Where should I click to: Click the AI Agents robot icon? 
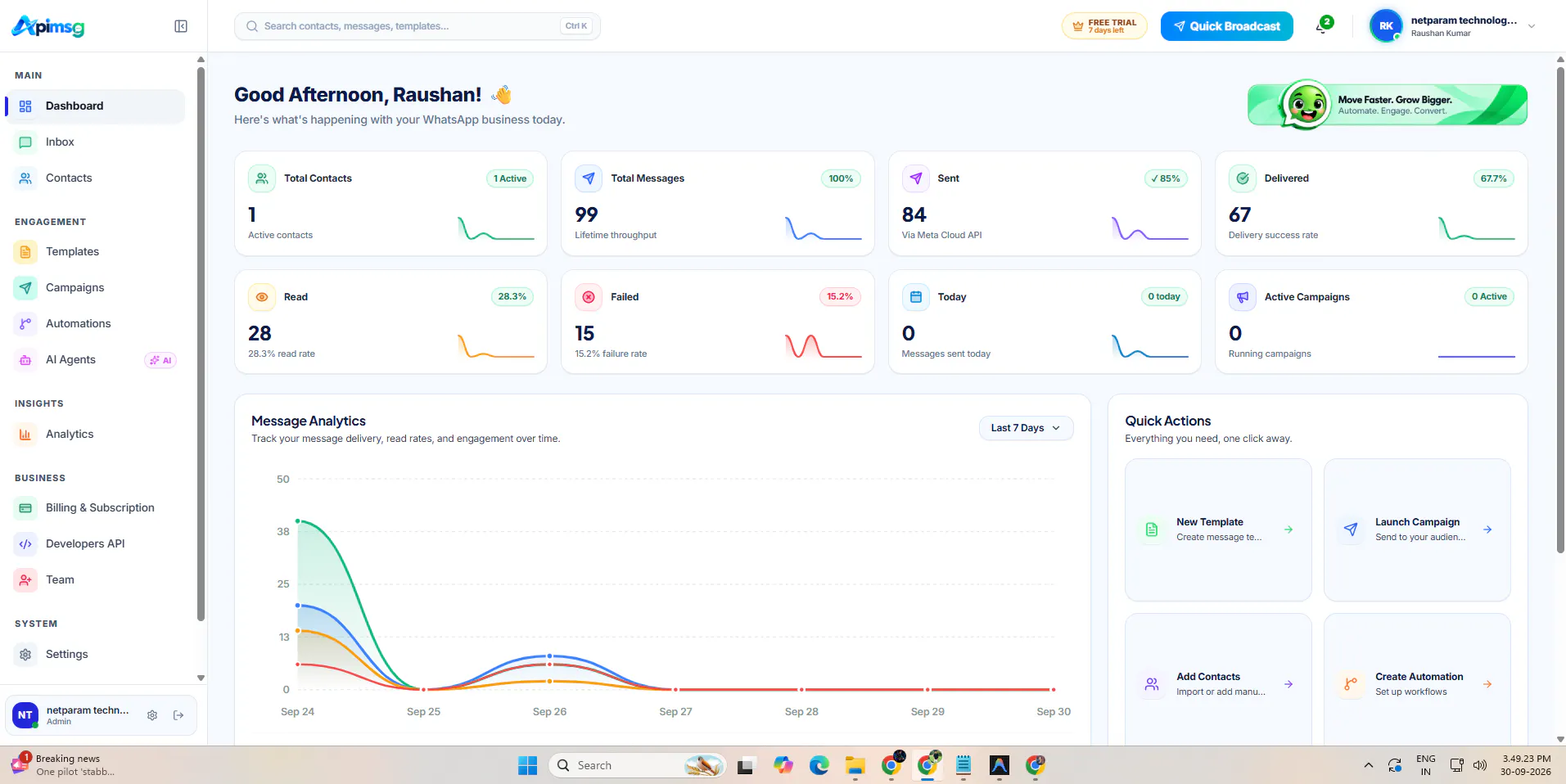tap(25, 360)
